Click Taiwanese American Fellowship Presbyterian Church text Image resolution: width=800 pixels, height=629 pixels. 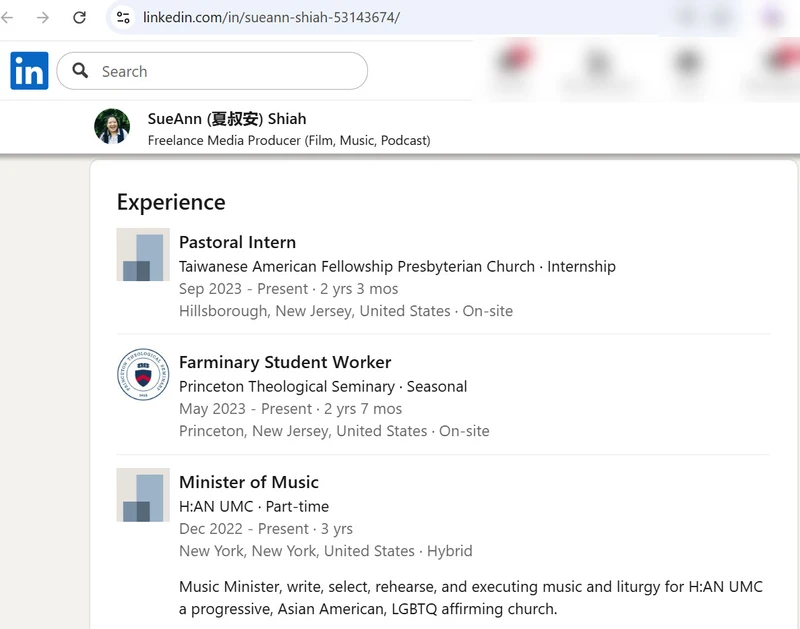357,266
